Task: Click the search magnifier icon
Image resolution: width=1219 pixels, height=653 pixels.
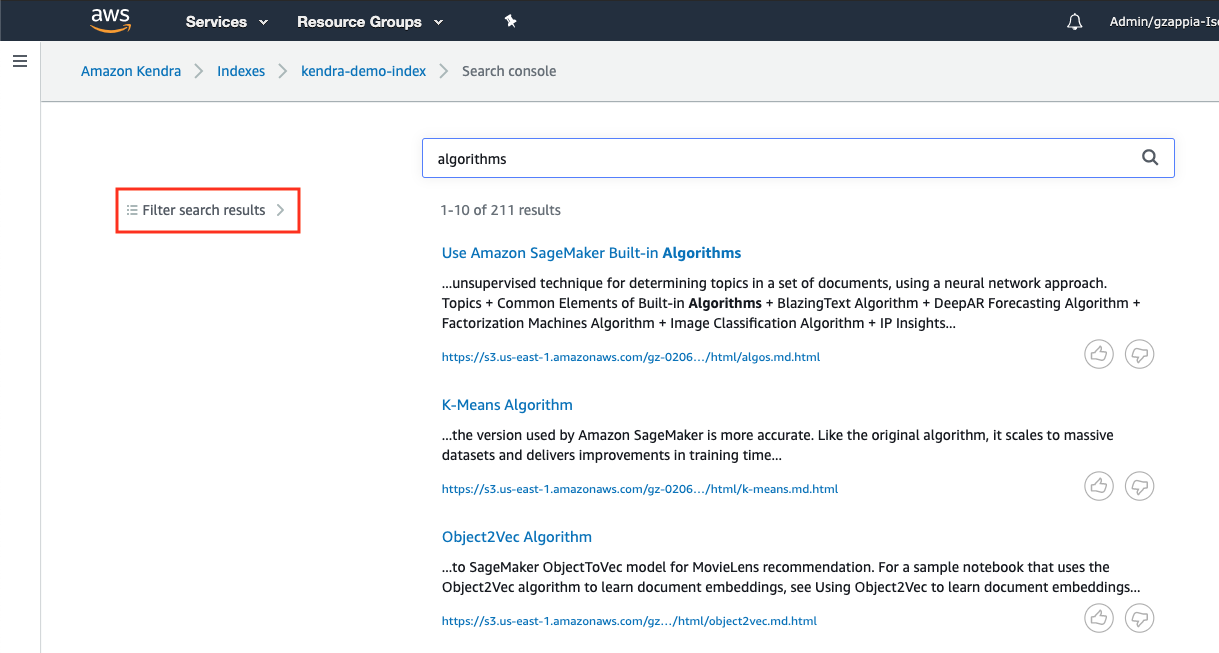Action: tap(1150, 157)
